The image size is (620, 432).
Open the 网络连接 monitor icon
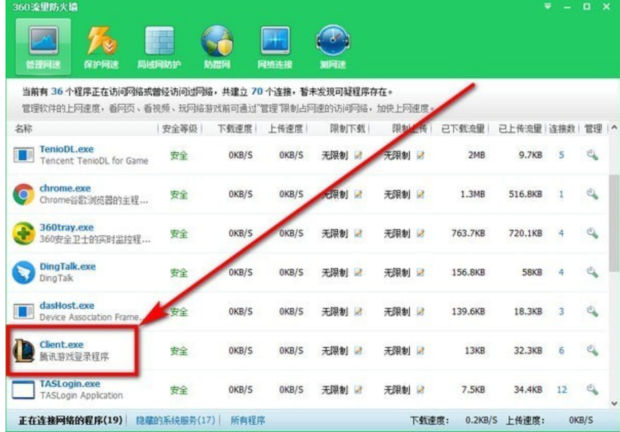[275, 41]
